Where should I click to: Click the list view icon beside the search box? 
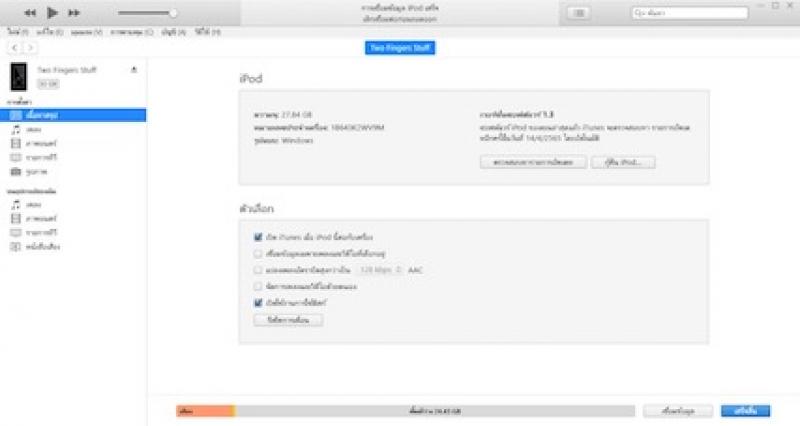[x=579, y=13]
